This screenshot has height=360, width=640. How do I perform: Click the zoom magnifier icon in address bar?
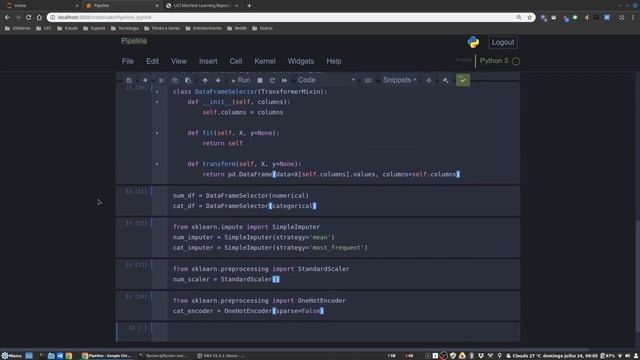point(519,18)
